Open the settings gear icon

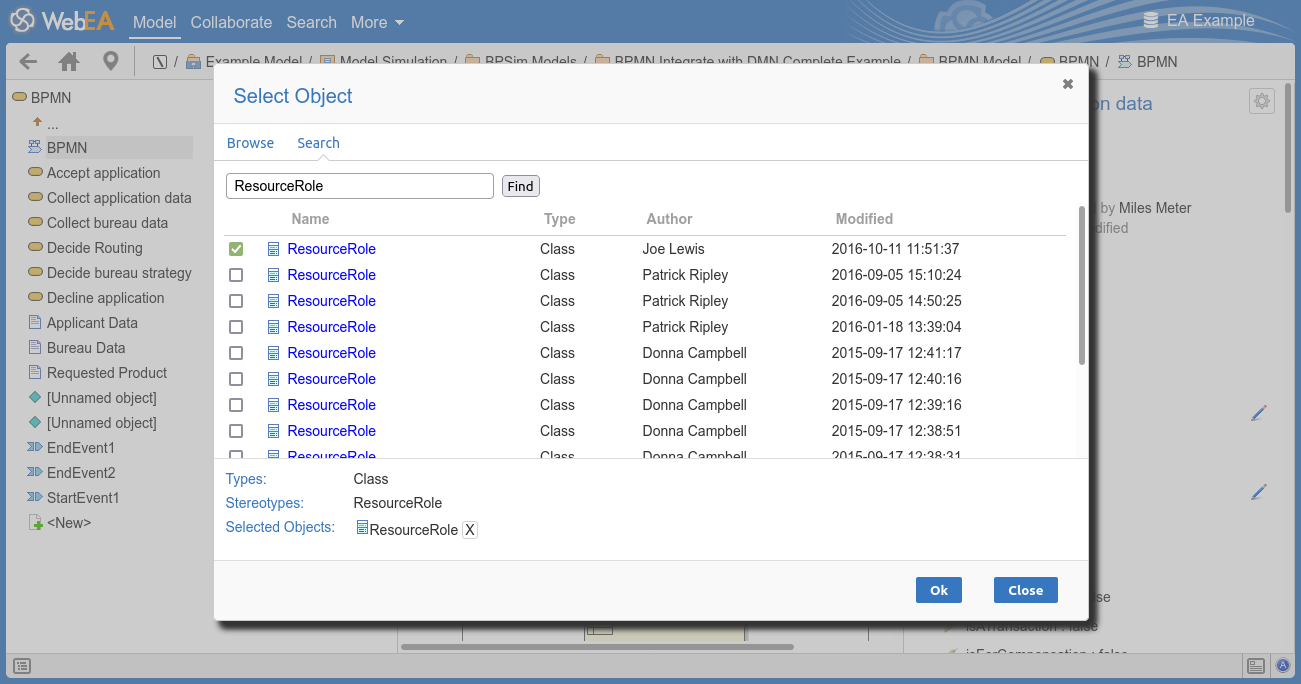coord(1261,101)
